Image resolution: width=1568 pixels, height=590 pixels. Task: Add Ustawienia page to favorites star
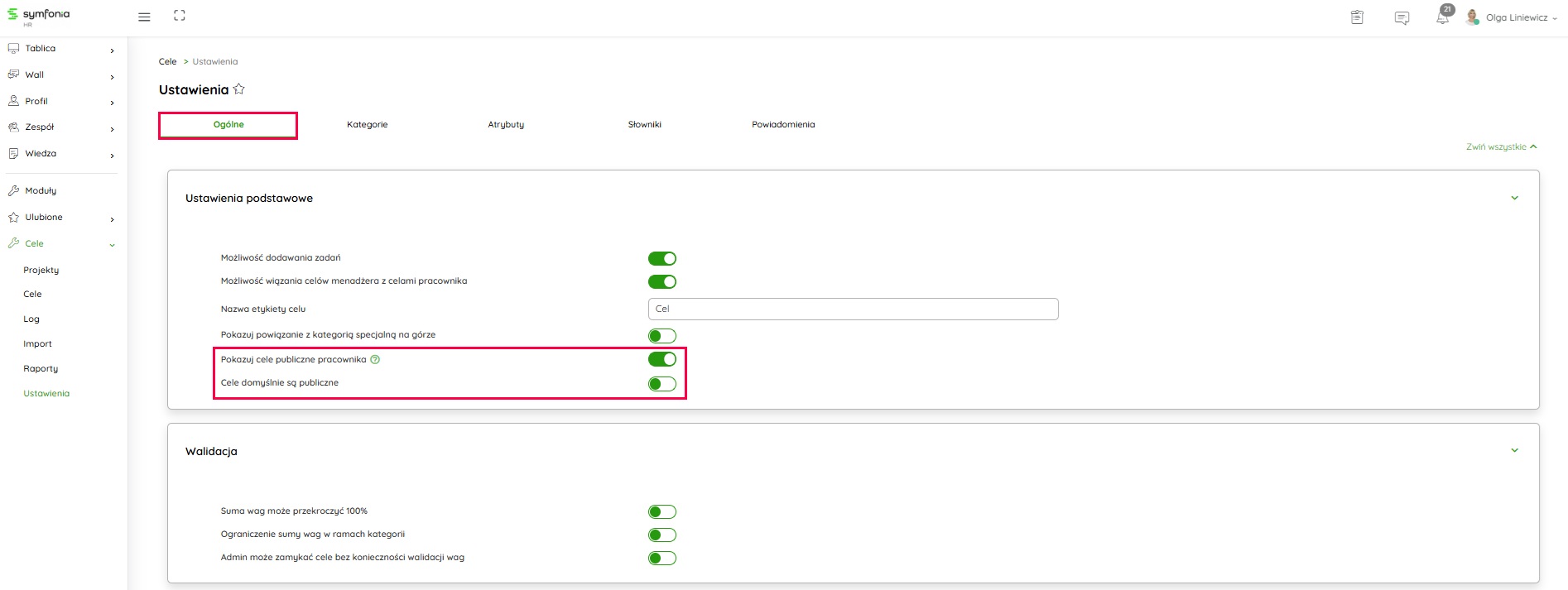point(239,89)
